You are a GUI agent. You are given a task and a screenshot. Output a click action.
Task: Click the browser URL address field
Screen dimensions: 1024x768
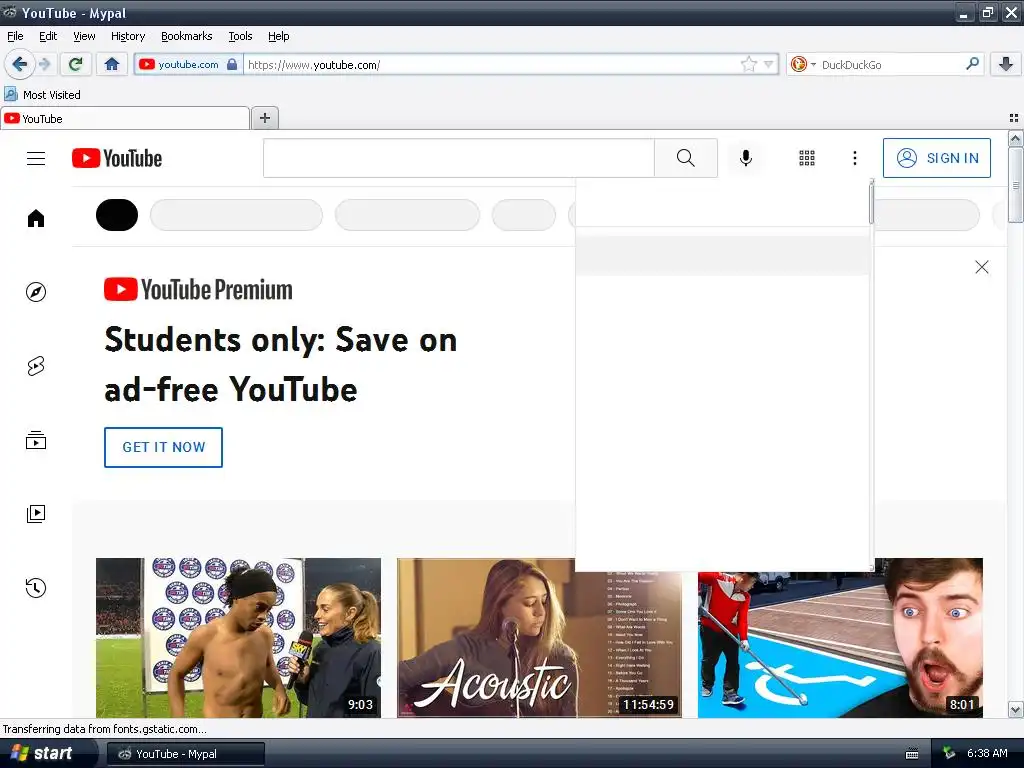(x=493, y=64)
